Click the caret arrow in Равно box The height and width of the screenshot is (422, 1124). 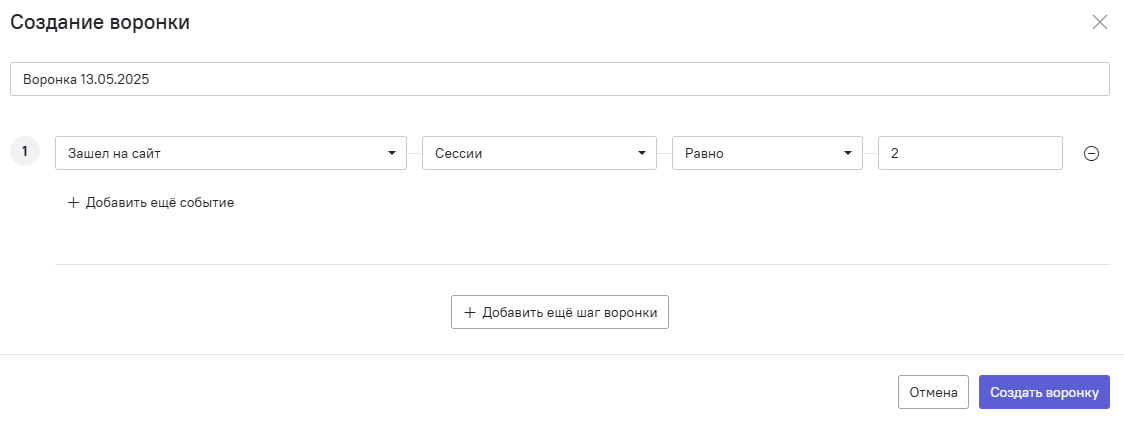[847, 153]
